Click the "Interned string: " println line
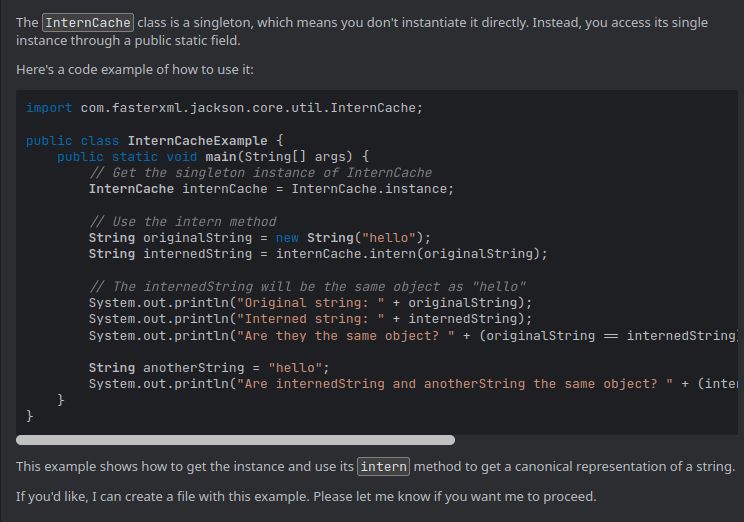This screenshot has height=522, width=744. coord(310,319)
